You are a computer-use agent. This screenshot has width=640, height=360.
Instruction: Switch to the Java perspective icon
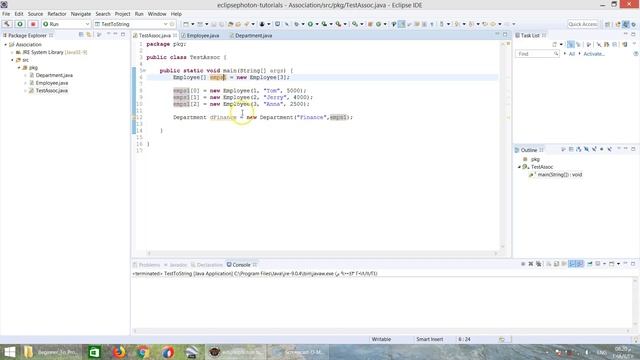(626, 24)
